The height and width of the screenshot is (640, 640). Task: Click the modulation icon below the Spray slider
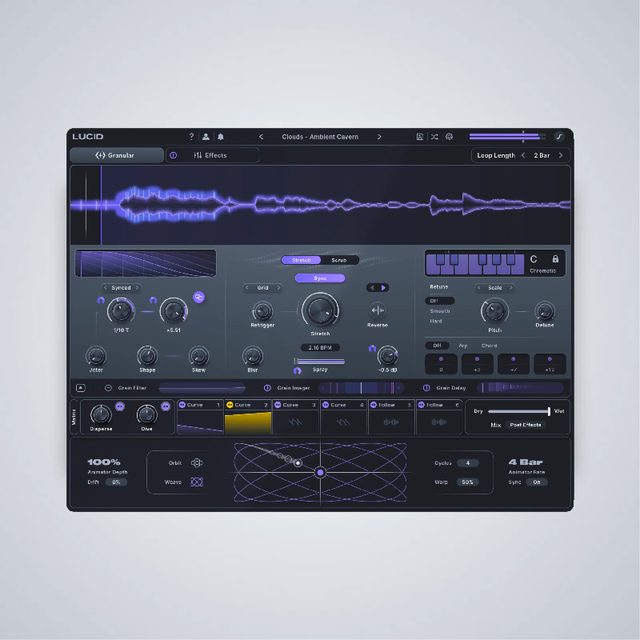pos(297,371)
